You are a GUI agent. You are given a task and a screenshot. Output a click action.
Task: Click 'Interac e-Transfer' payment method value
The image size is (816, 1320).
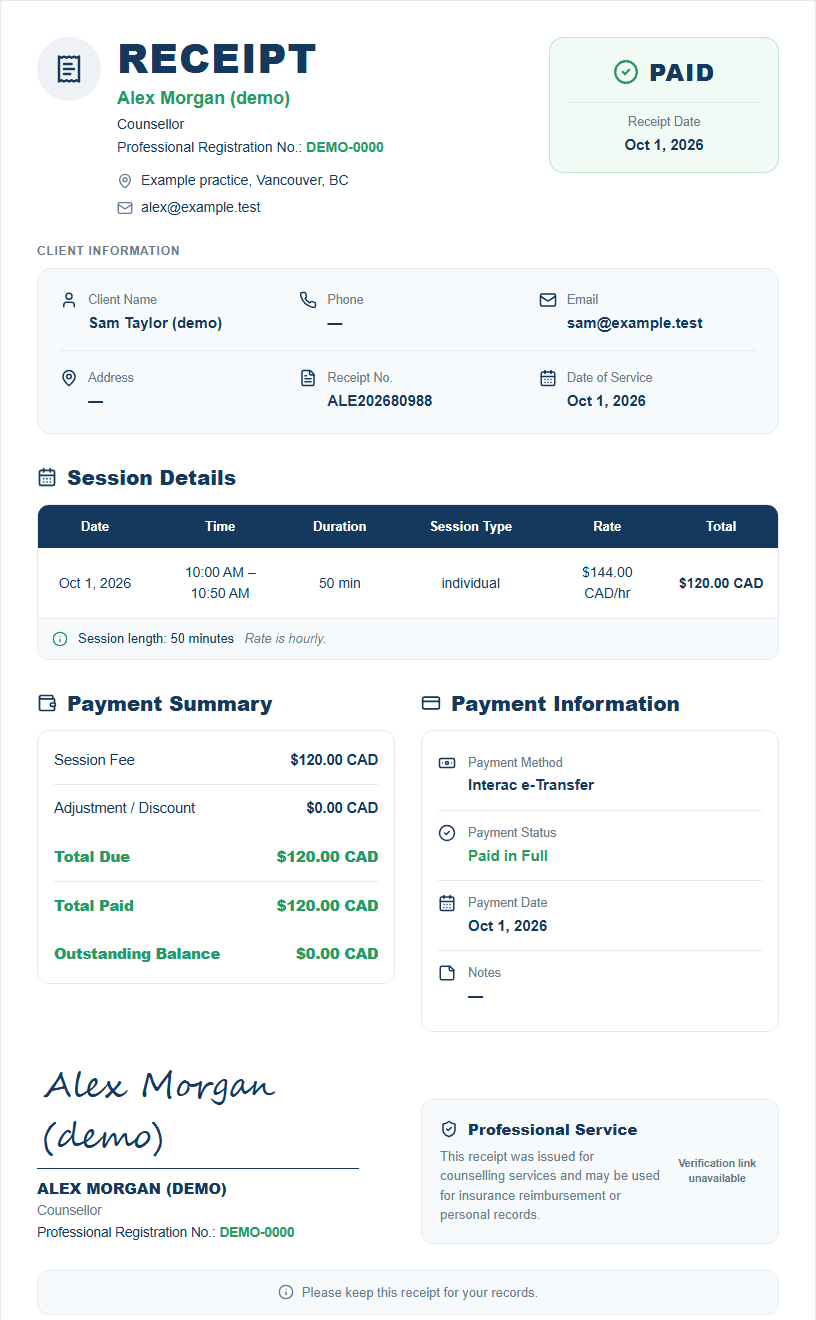531,785
